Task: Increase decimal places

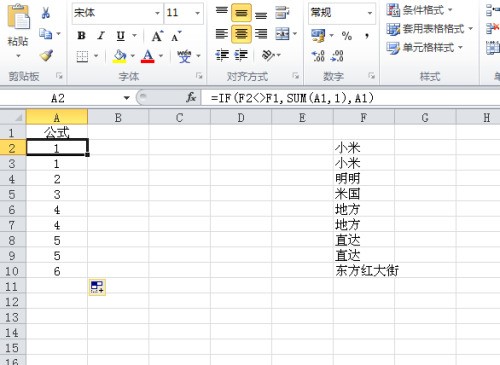Action: click(x=318, y=56)
